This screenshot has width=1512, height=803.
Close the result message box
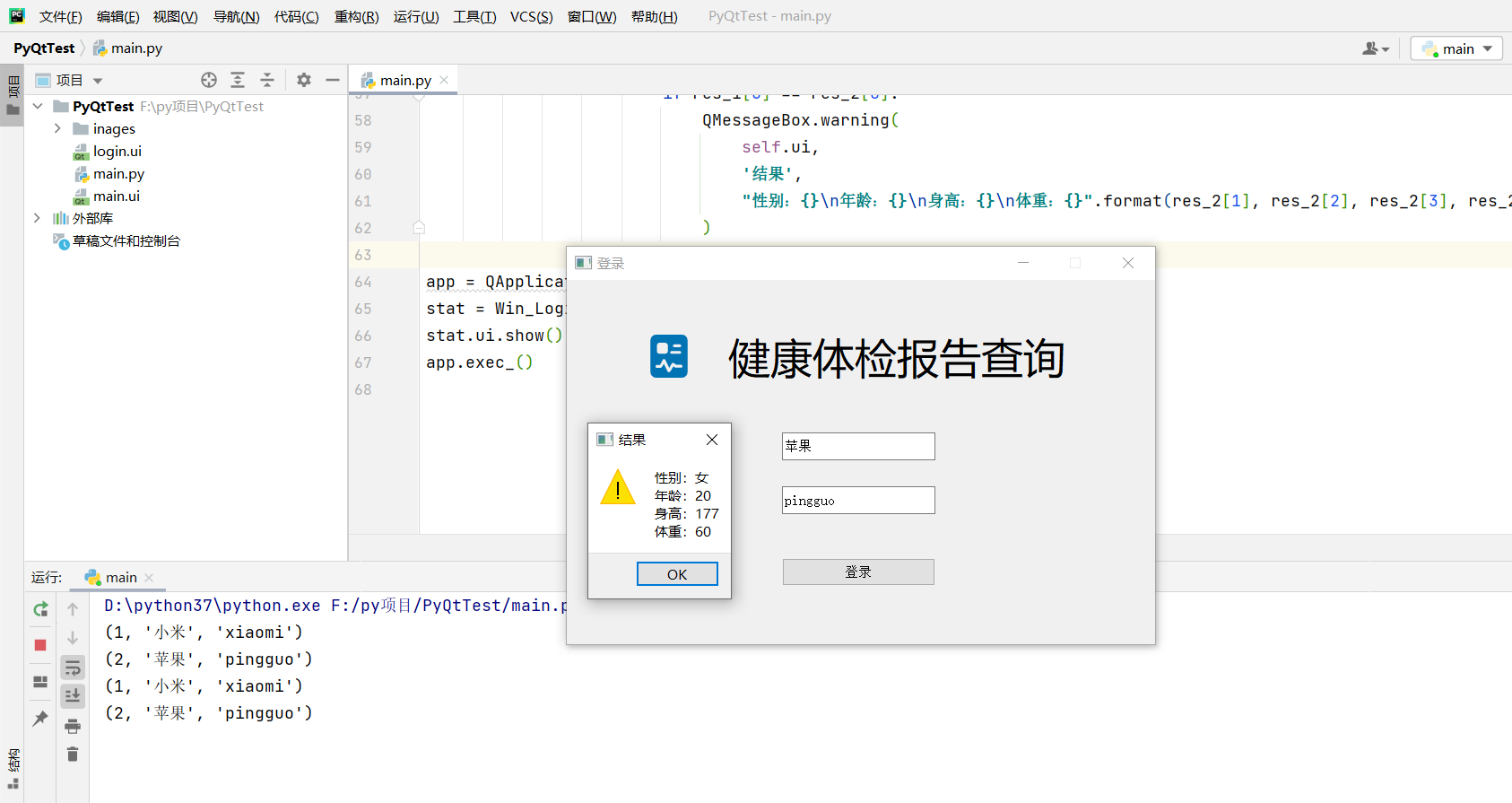click(712, 440)
